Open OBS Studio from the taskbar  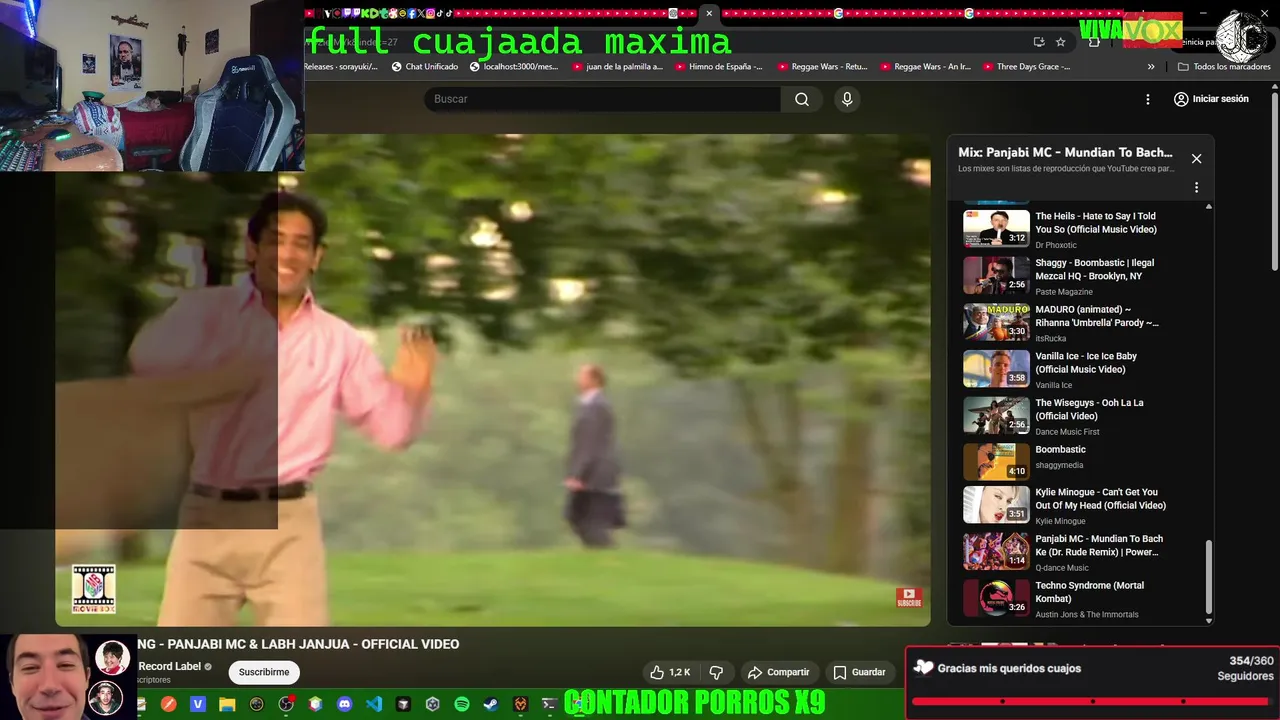(x=286, y=704)
